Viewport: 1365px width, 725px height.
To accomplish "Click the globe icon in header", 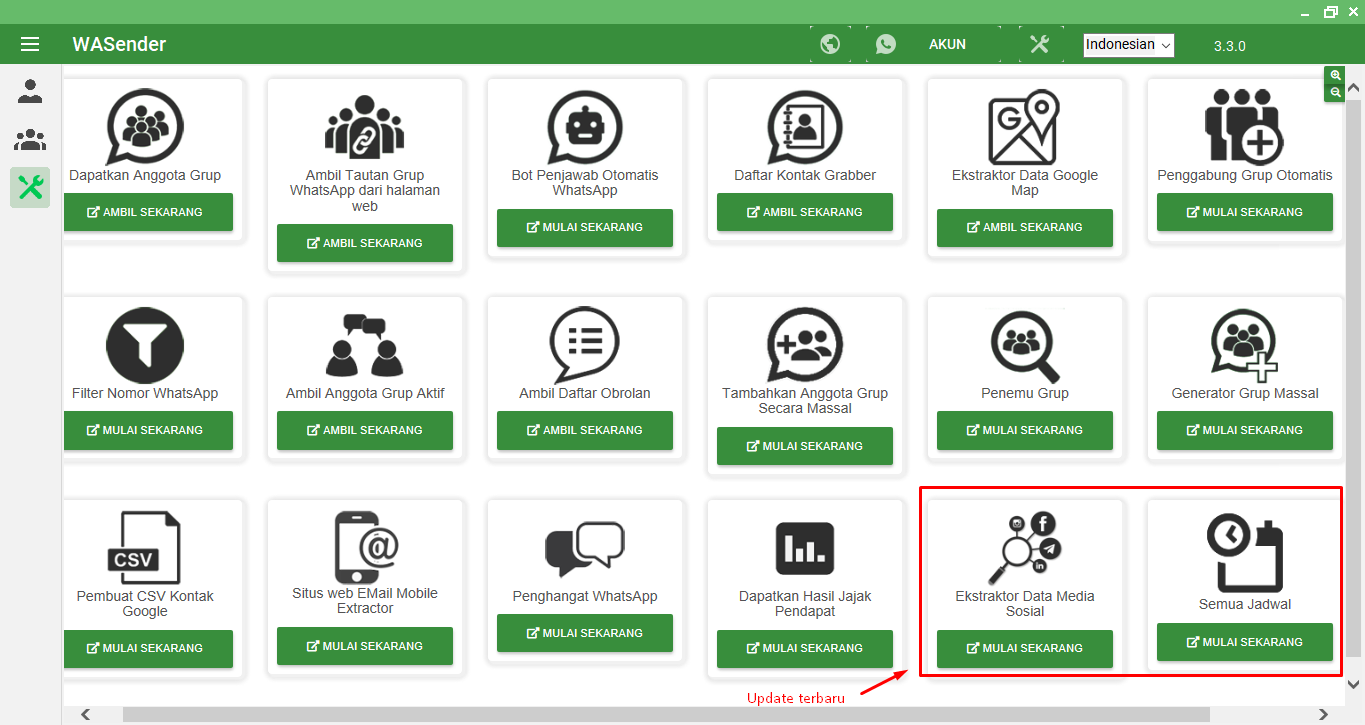I will (x=829, y=44).
